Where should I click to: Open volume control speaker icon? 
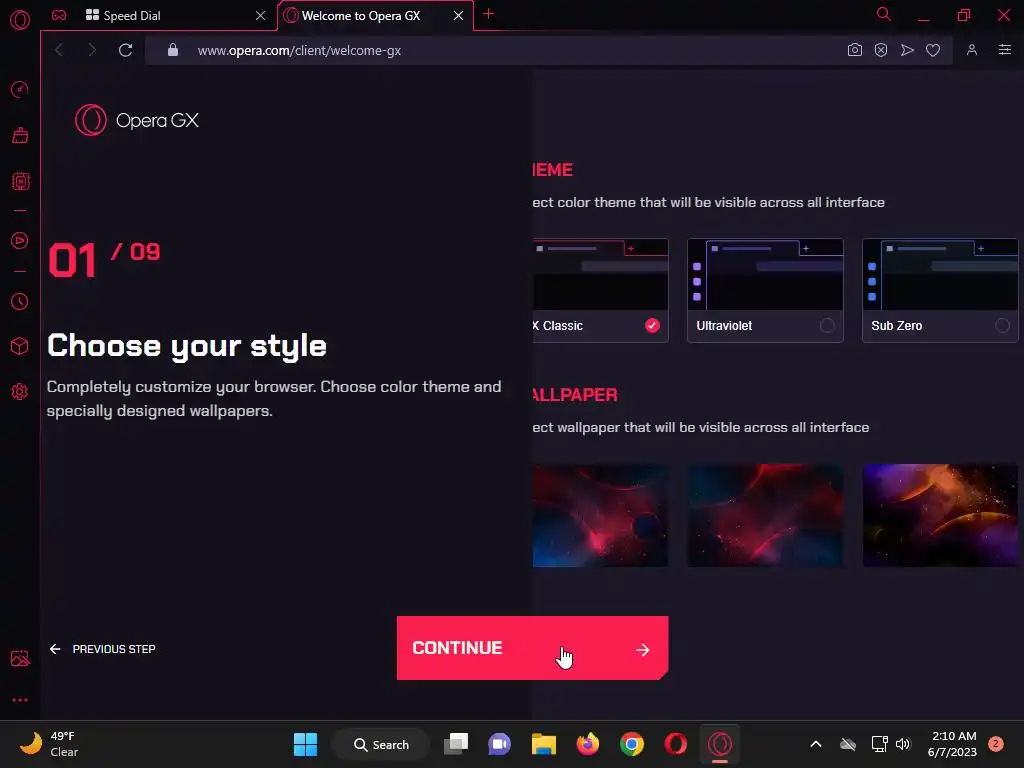coord(903,744)
